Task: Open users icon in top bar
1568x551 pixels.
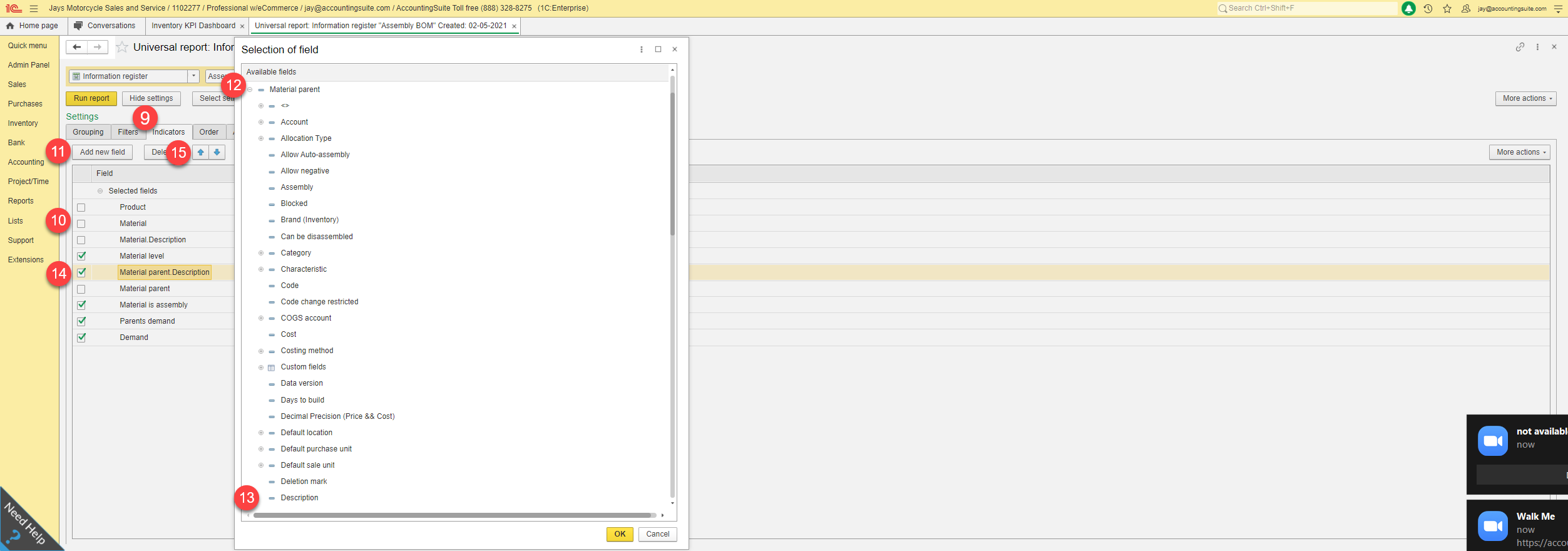Action: pos(1465,9)
